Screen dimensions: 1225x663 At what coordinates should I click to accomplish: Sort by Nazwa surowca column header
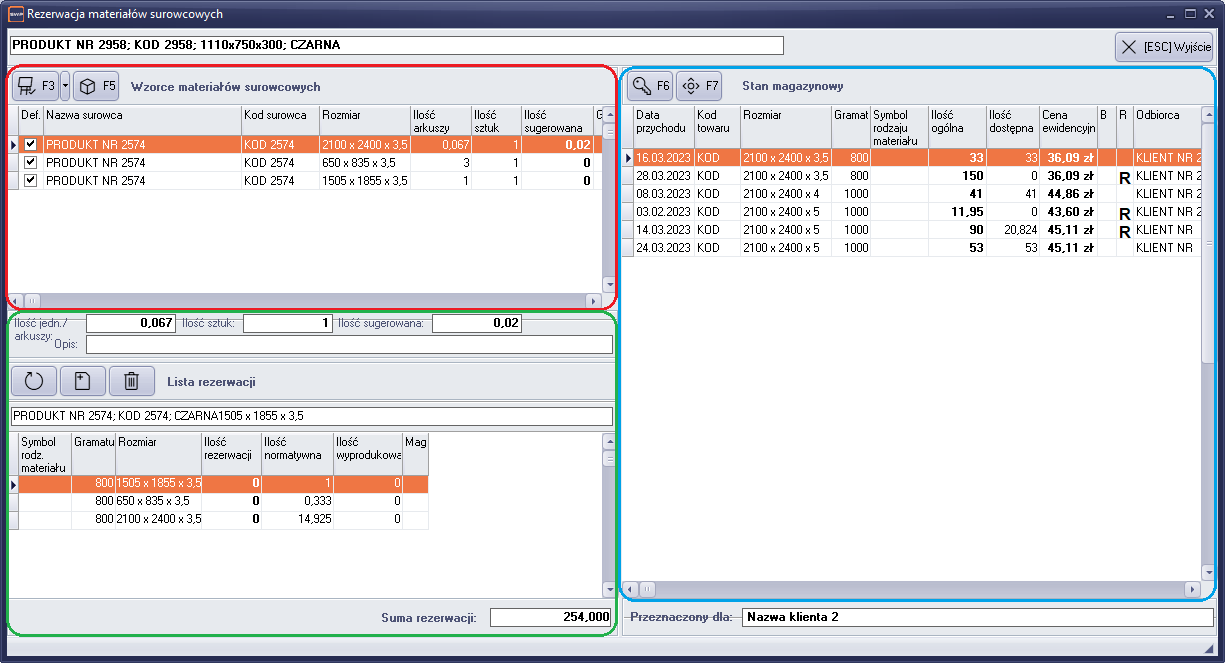click(142, 116)
